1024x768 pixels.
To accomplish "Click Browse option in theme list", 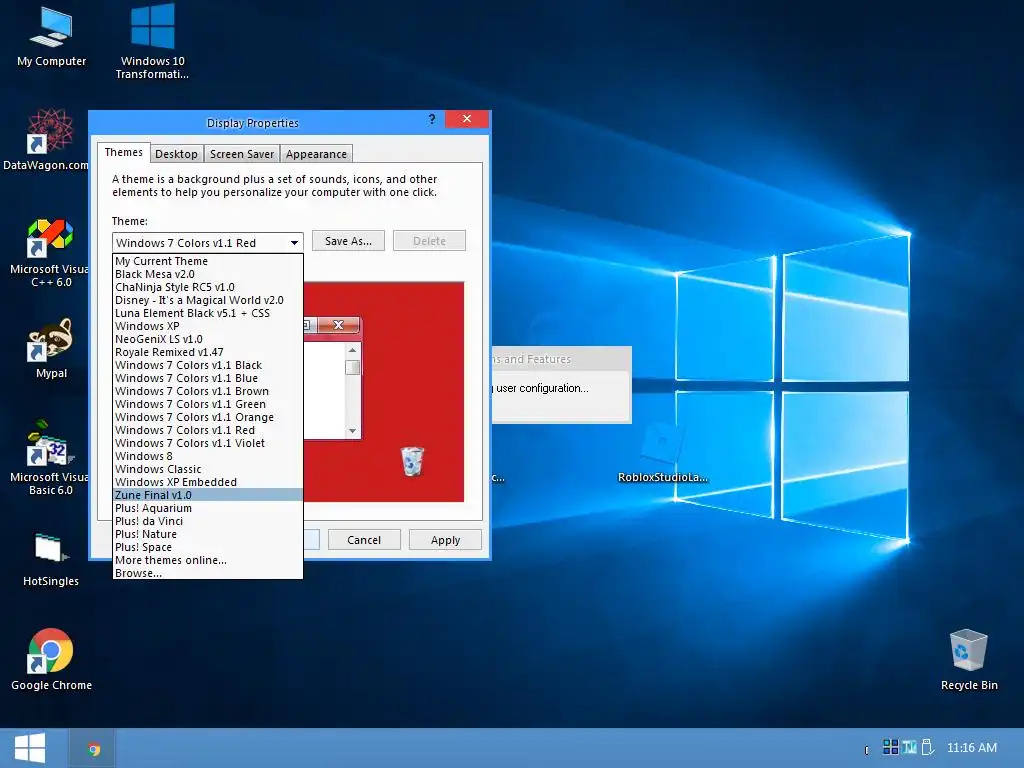I will (x=208, y=573).
